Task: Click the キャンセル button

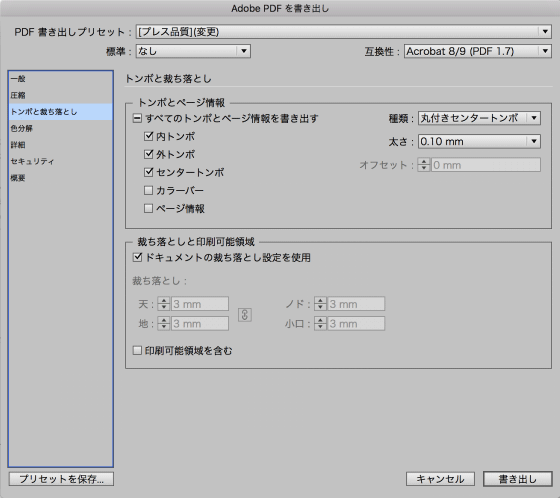Action: click(440, 479)
